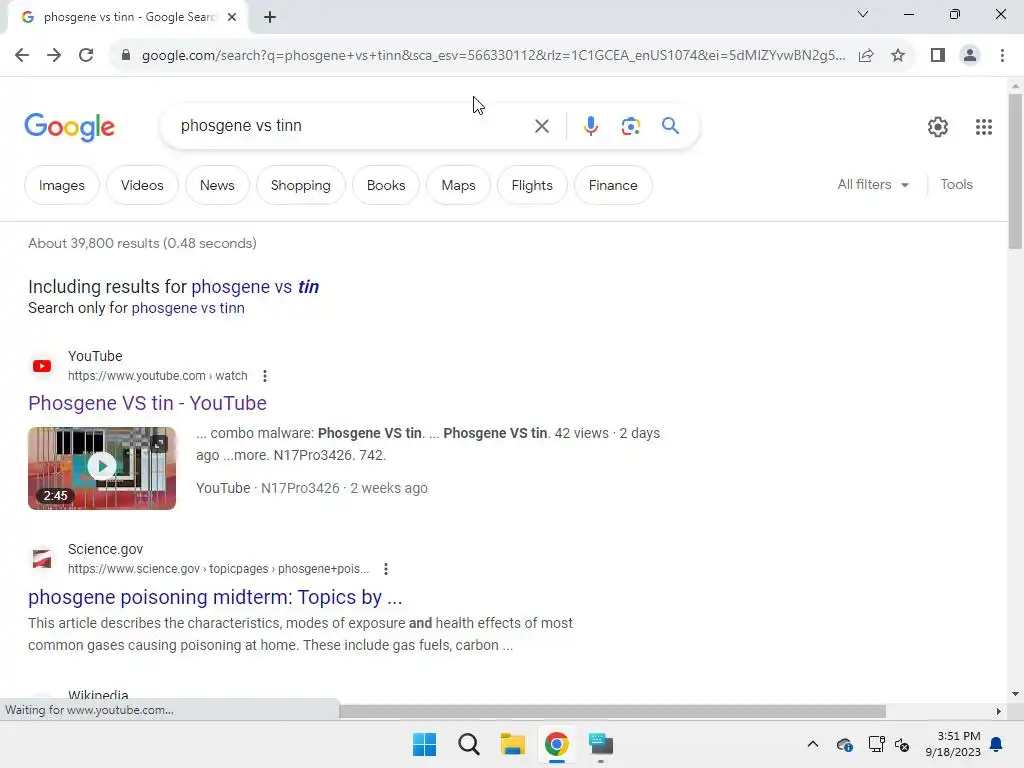Play the 2:45 video thumbnail
This screenshot has width=1024, height=768.
(102, 468)
